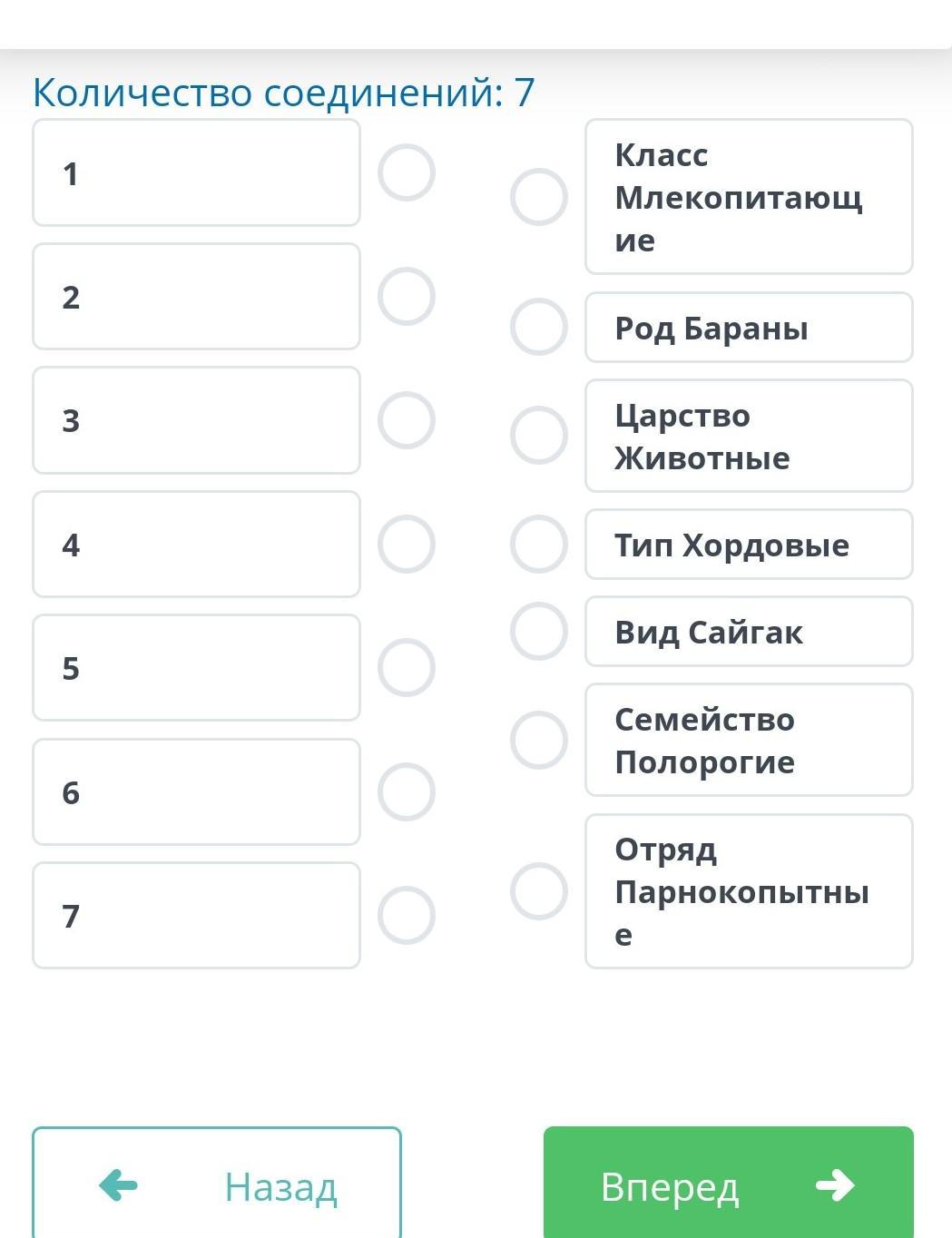Click the numbered box 1

click(196, 172)
